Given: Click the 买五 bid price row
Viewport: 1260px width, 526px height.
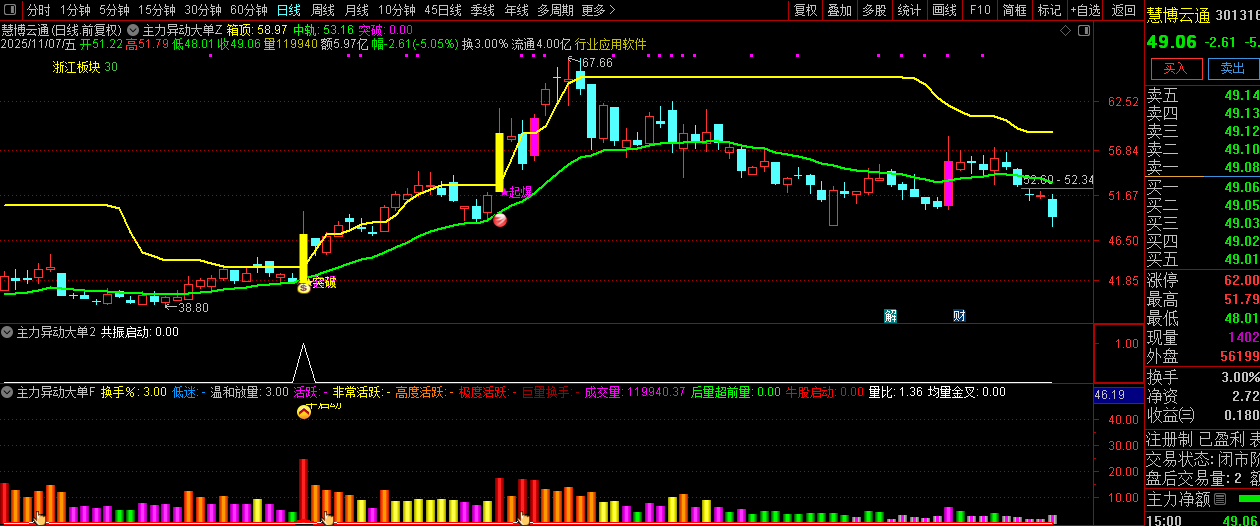Looking at the screenshot, I should click(1202, 259).
